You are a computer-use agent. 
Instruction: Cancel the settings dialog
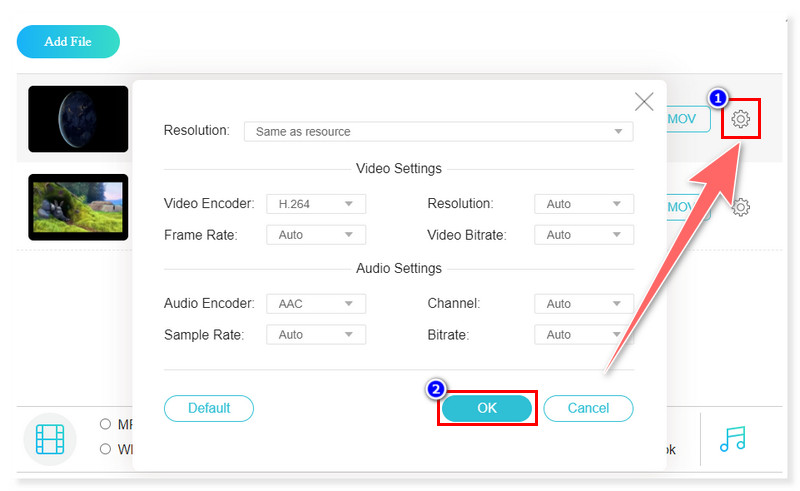(588, 408)
